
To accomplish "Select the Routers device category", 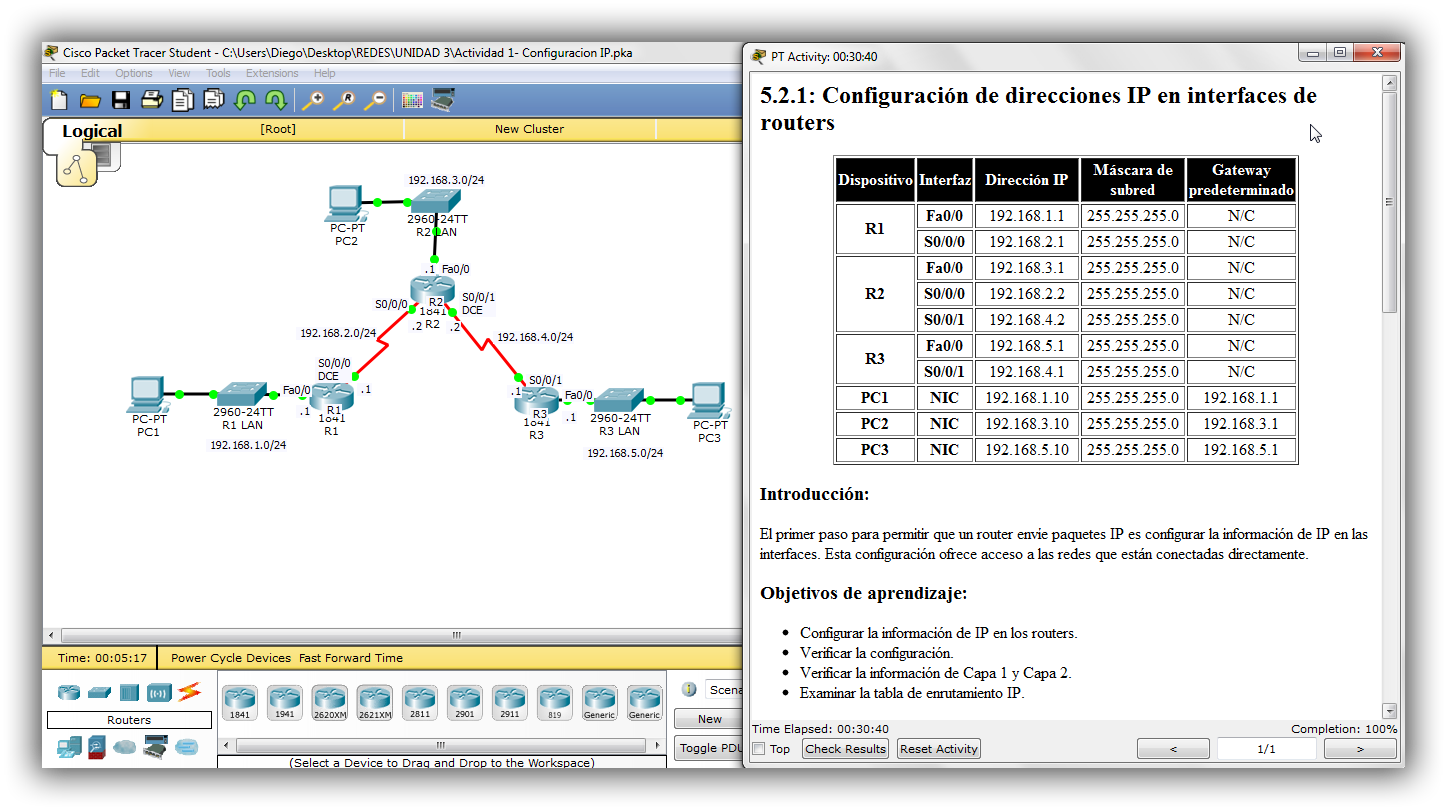I will click(67, 690).
